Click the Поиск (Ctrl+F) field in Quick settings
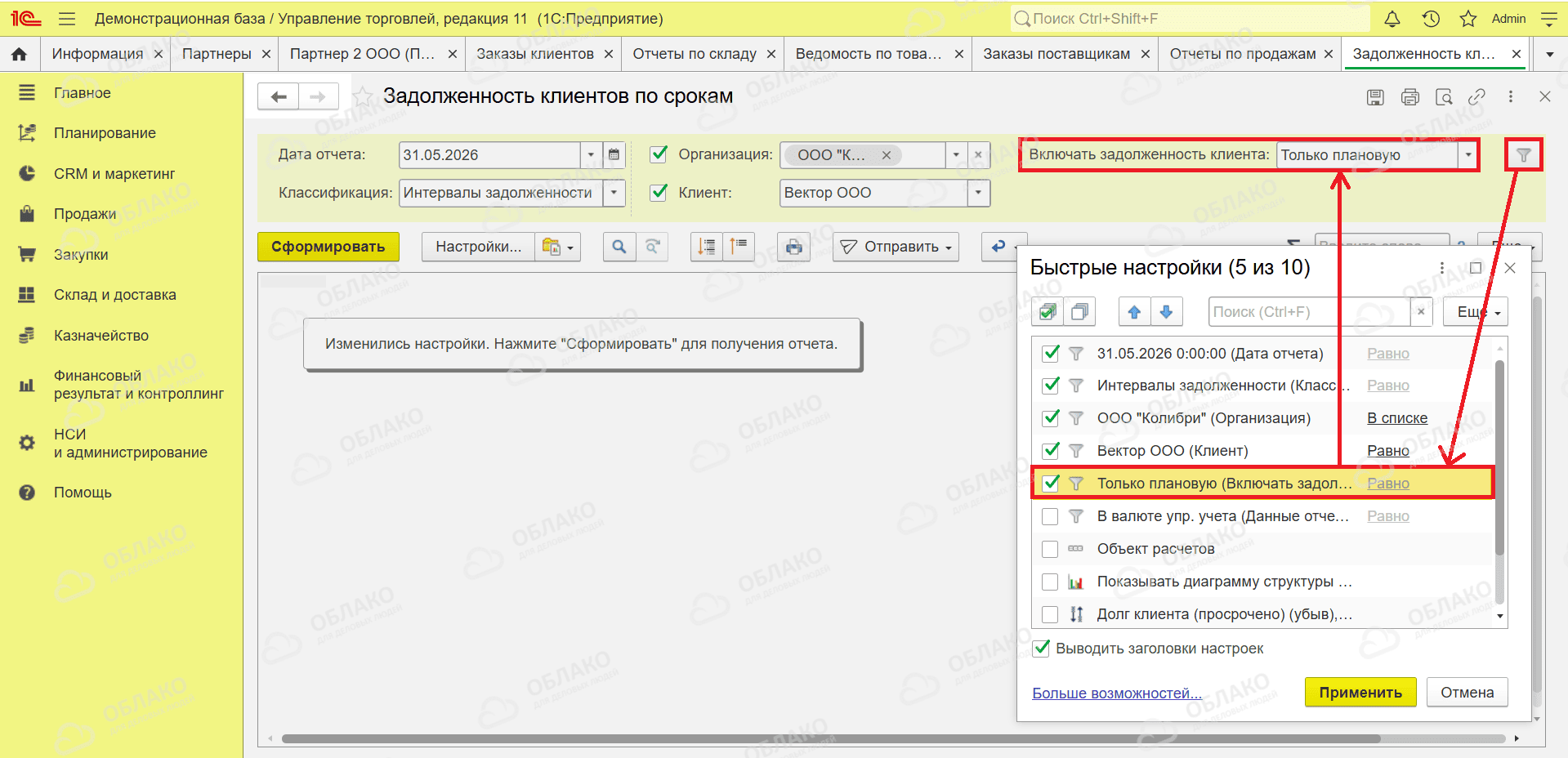The image size is (1568, 758). point(1310,312)
